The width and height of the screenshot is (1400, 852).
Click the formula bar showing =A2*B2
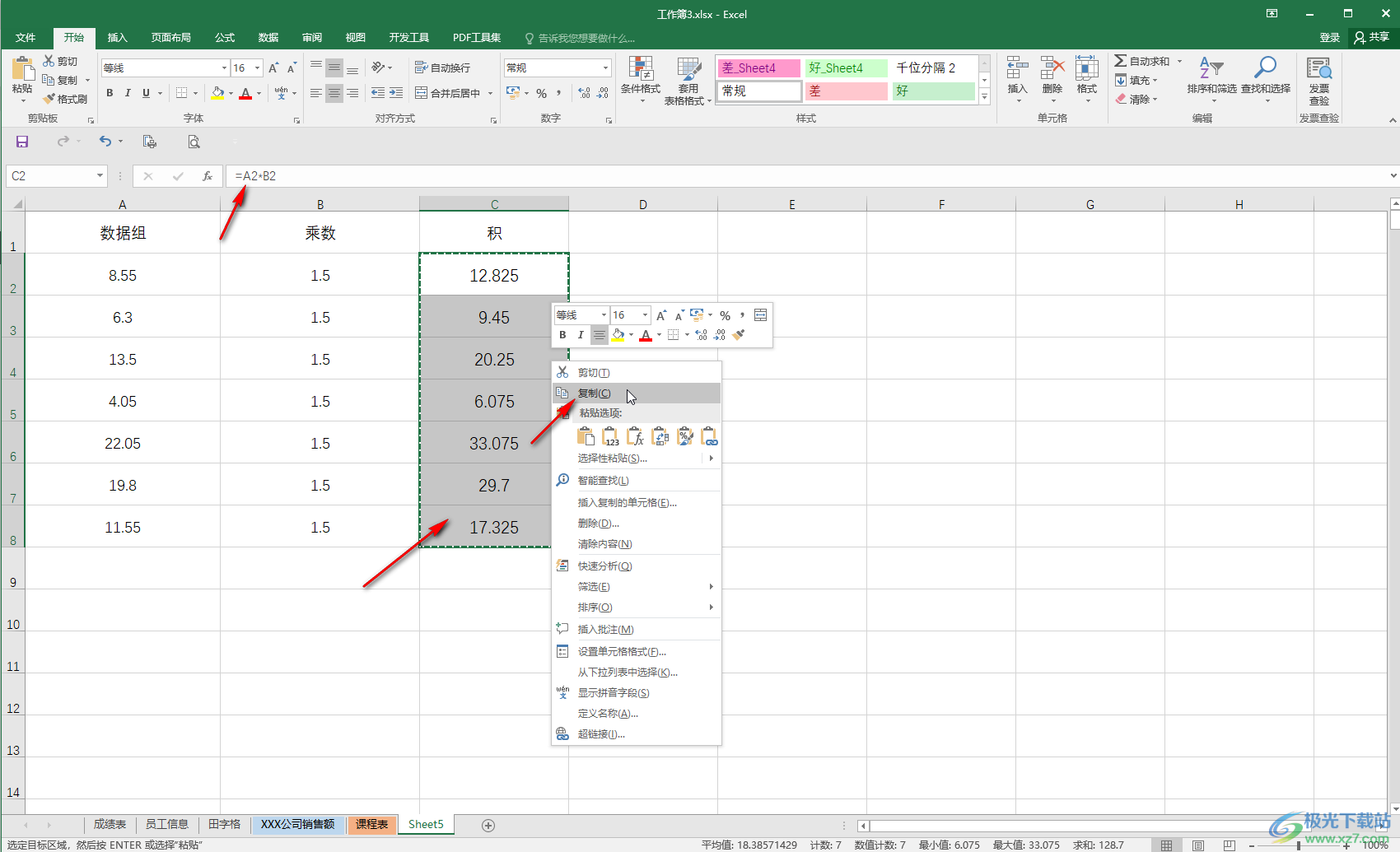pos(807,176)
